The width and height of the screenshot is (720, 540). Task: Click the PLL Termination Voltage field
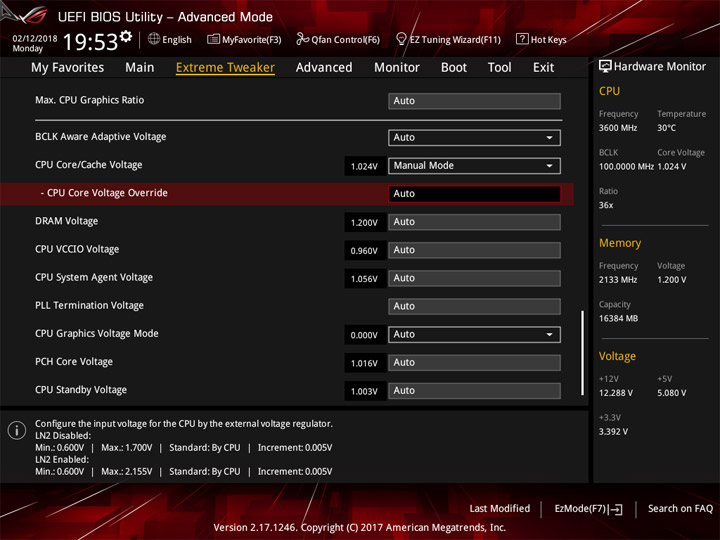(x=474, y=306)
